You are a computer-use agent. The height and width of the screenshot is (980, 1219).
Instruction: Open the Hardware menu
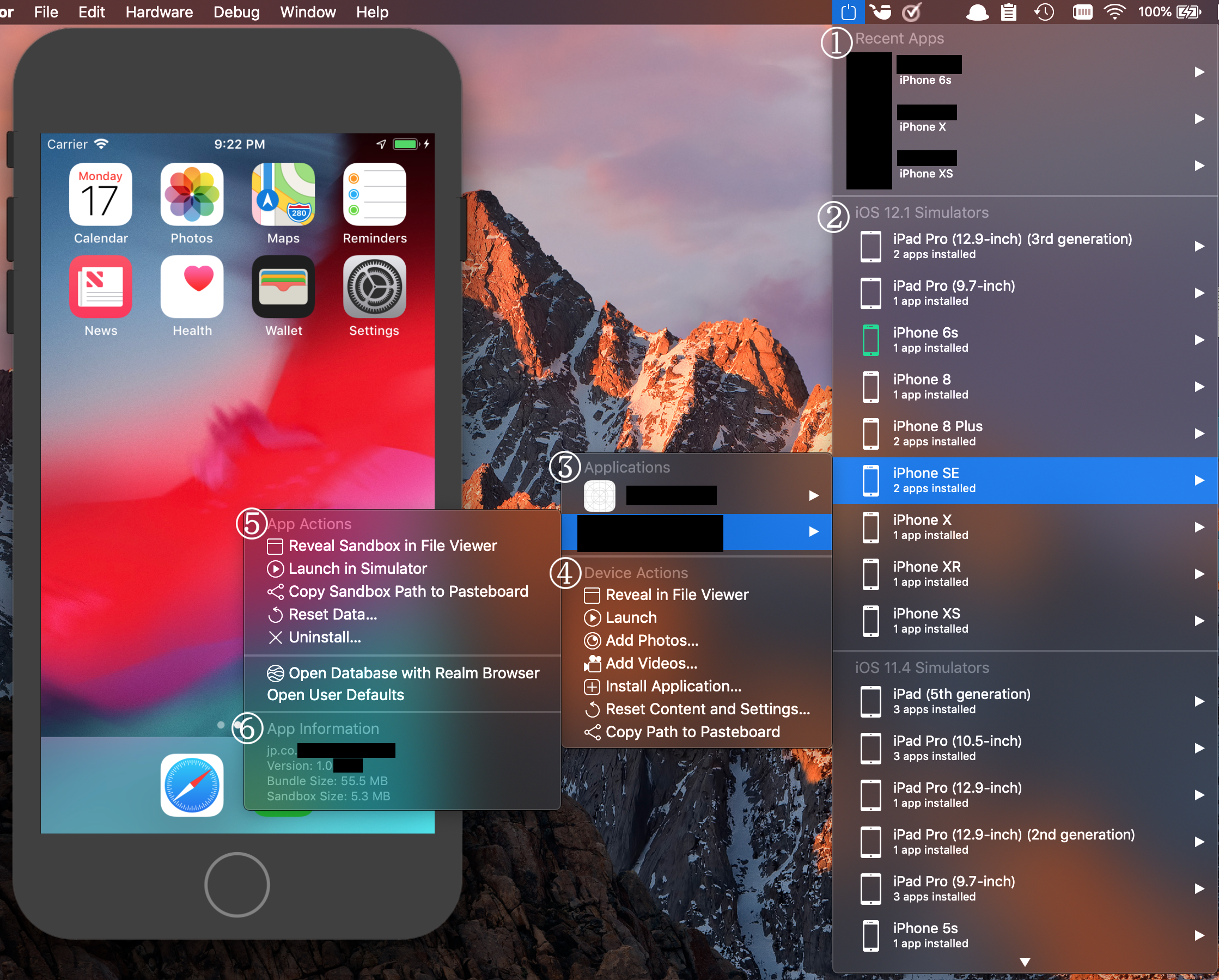pos(159,12)
